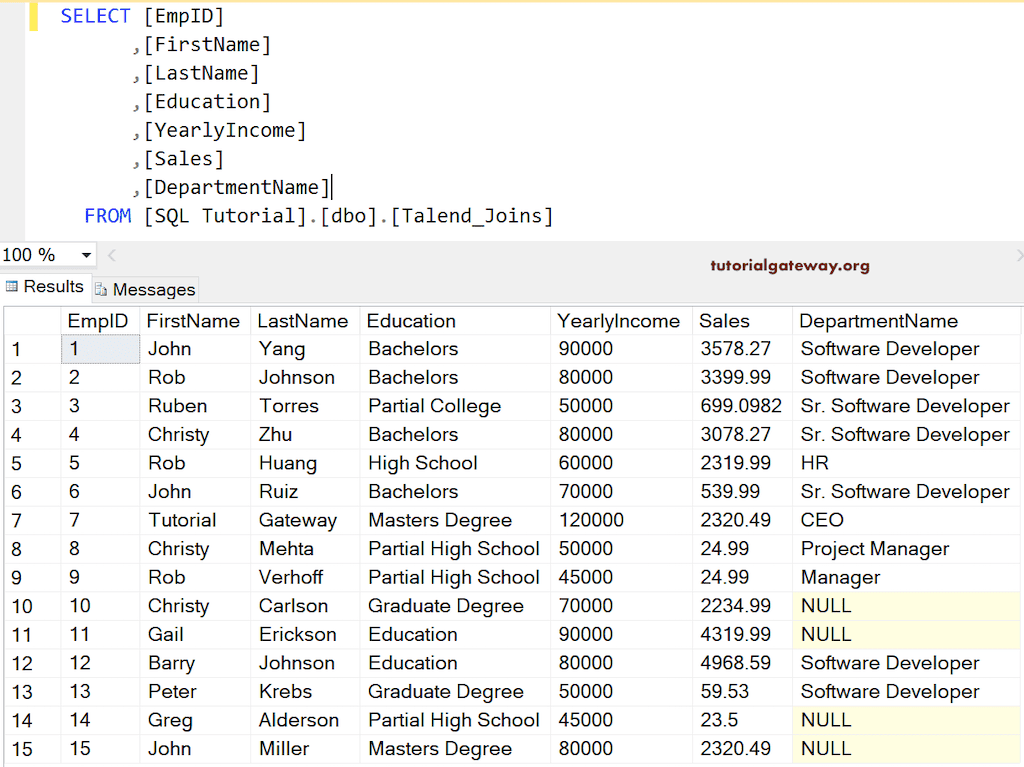Switch to the Results tab

(x=45, y=287)
